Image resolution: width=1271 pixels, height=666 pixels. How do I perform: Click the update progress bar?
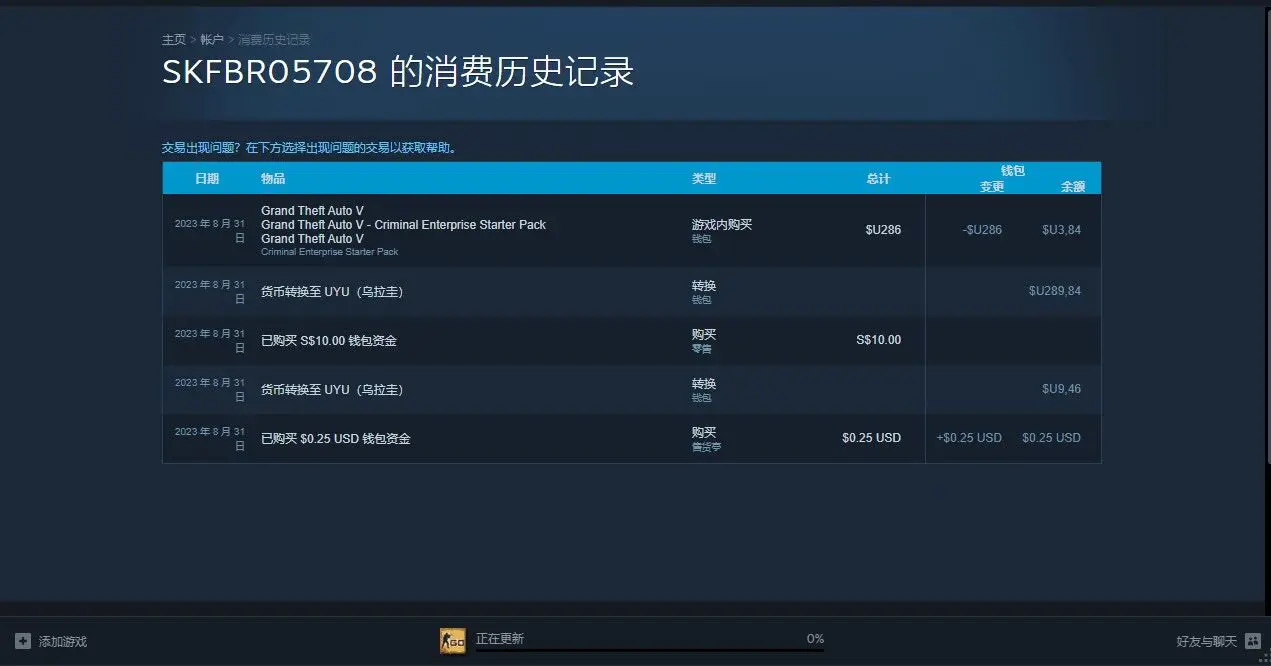(650, 650)
